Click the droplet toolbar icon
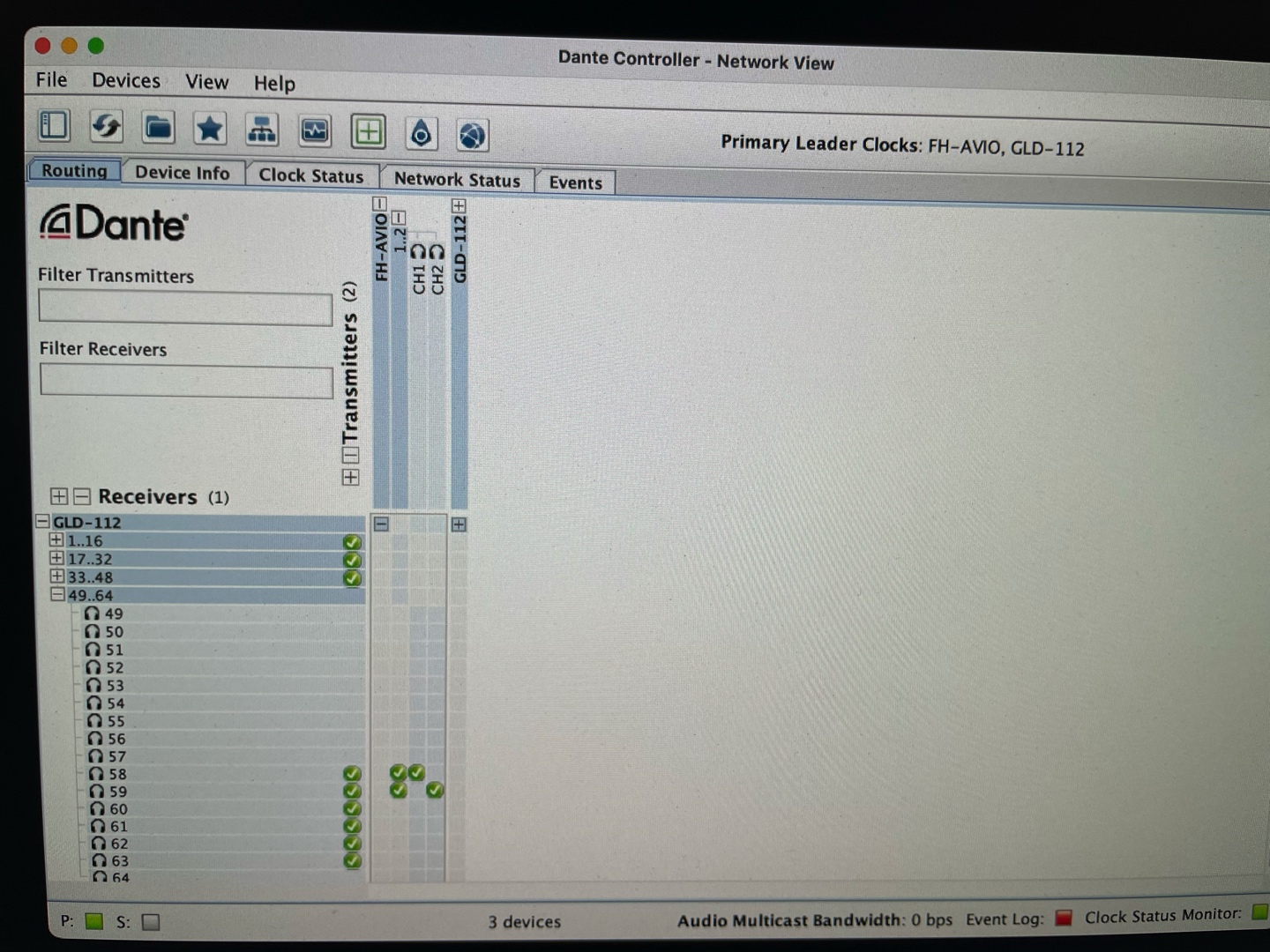This screenshot has height=952, width=1270. click(421, 134)
